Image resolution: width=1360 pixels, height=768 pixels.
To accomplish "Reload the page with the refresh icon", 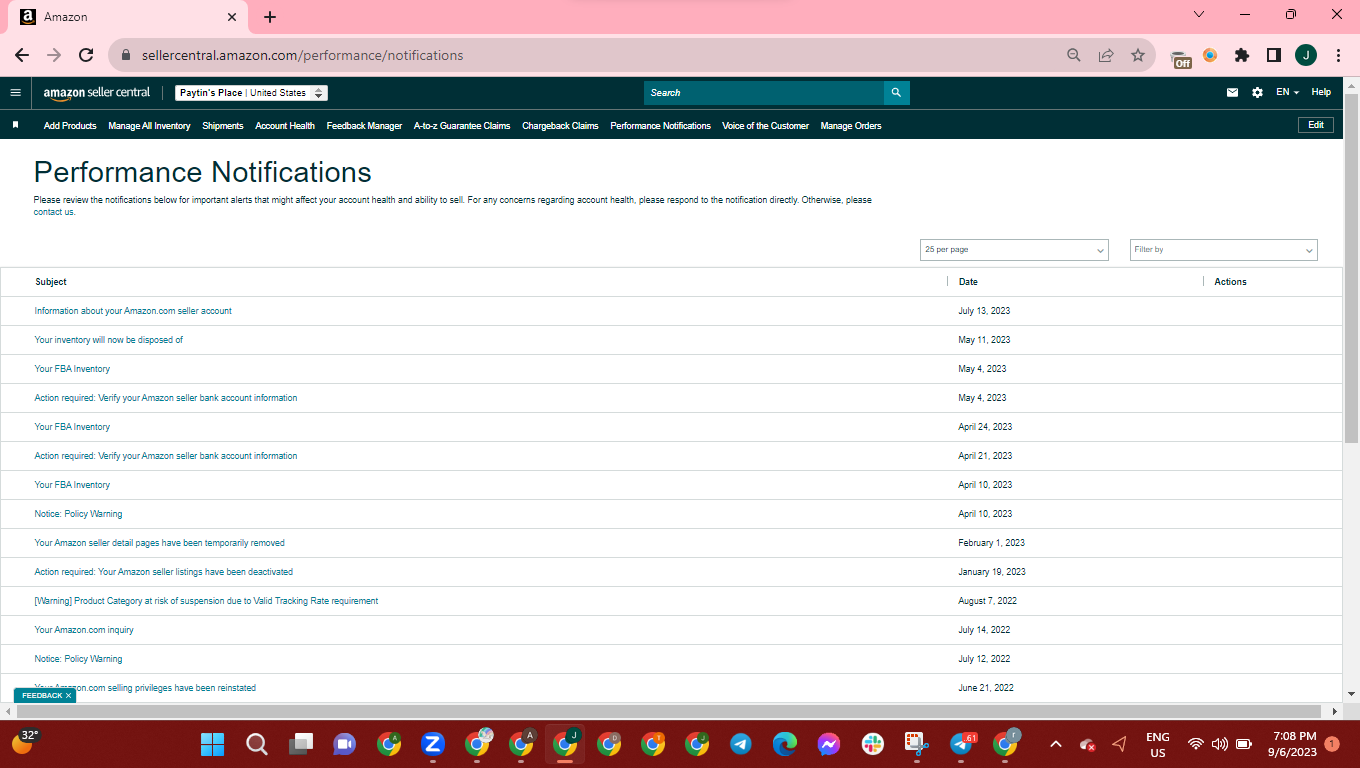I will coord(86,56).
